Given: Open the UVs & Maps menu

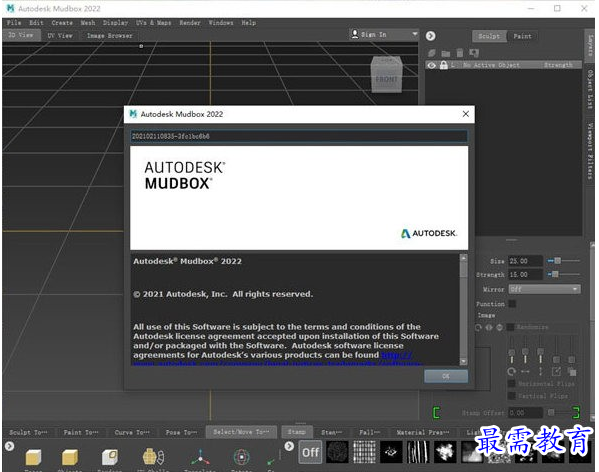Looking at the screenshot, I should (154, 23).
